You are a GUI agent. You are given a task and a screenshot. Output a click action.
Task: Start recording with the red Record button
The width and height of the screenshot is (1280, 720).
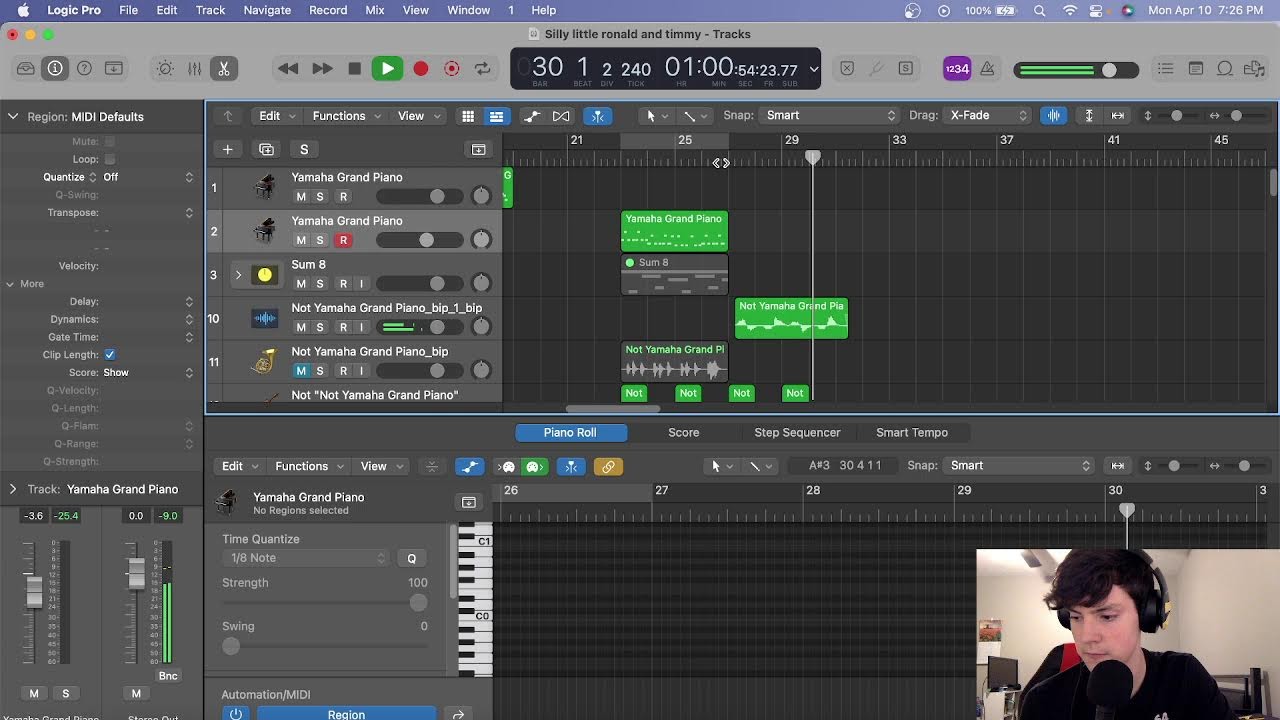click(x=421, y=69)
